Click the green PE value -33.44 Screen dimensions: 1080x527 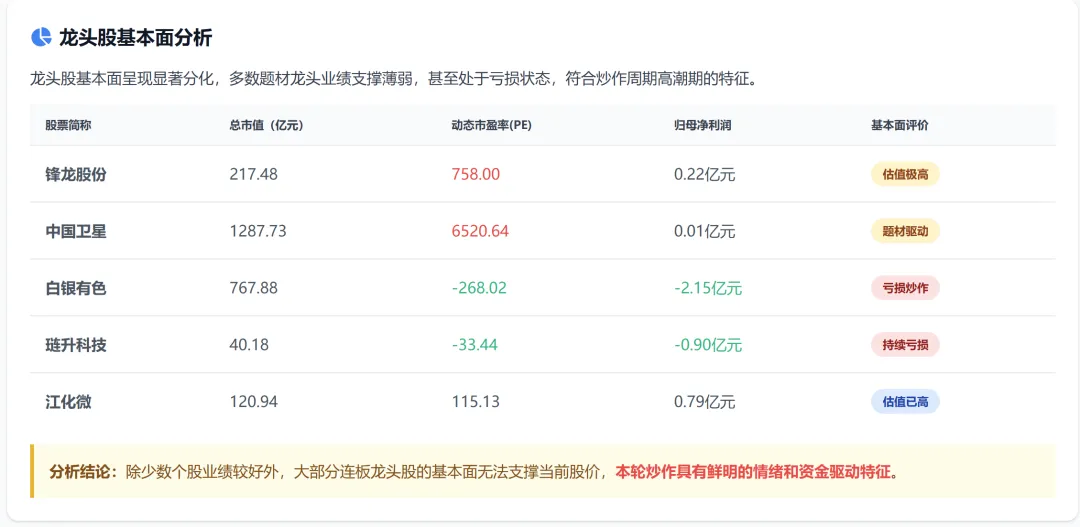(475, 345)
